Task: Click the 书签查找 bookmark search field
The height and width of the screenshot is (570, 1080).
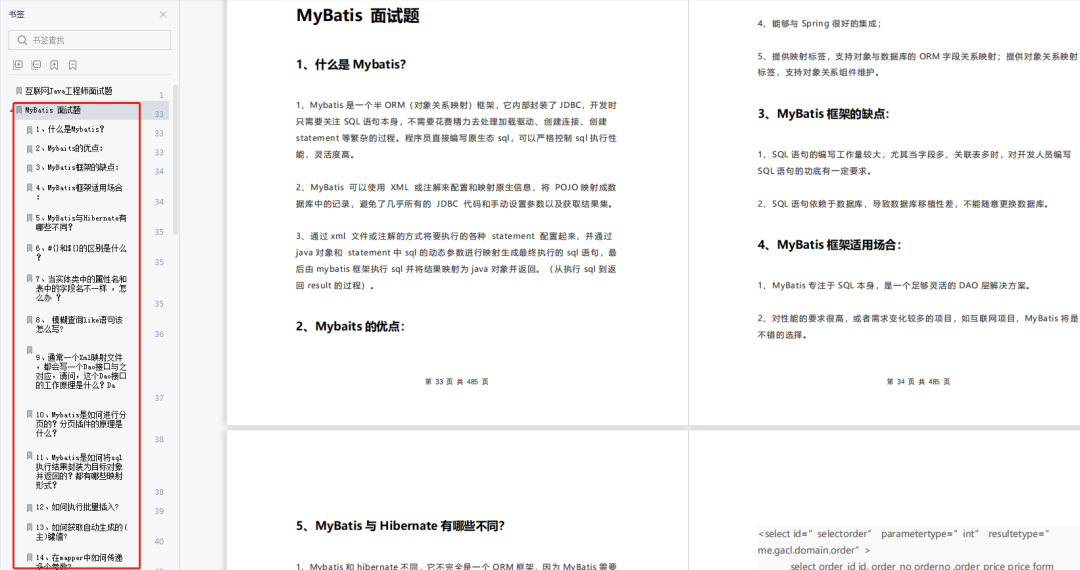Action: click(90, 40)
